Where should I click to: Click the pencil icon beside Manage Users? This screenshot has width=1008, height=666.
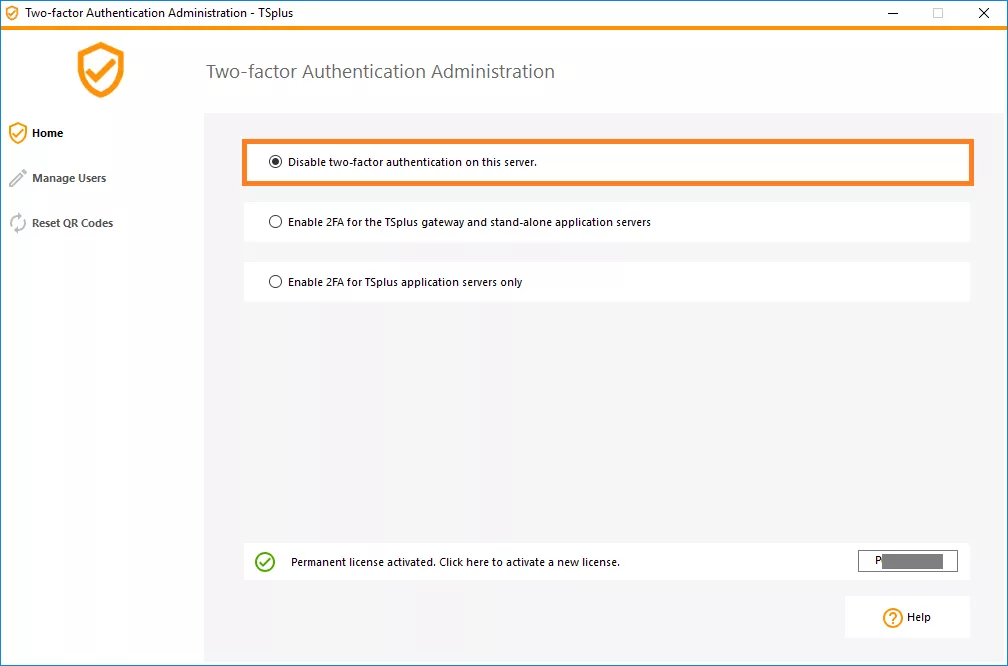pyautogui.click(x=17, y=177)
